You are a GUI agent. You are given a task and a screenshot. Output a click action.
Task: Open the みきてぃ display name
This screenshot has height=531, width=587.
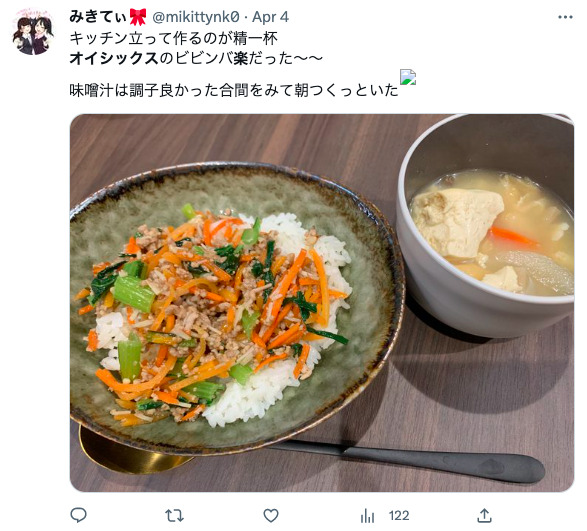98,17
